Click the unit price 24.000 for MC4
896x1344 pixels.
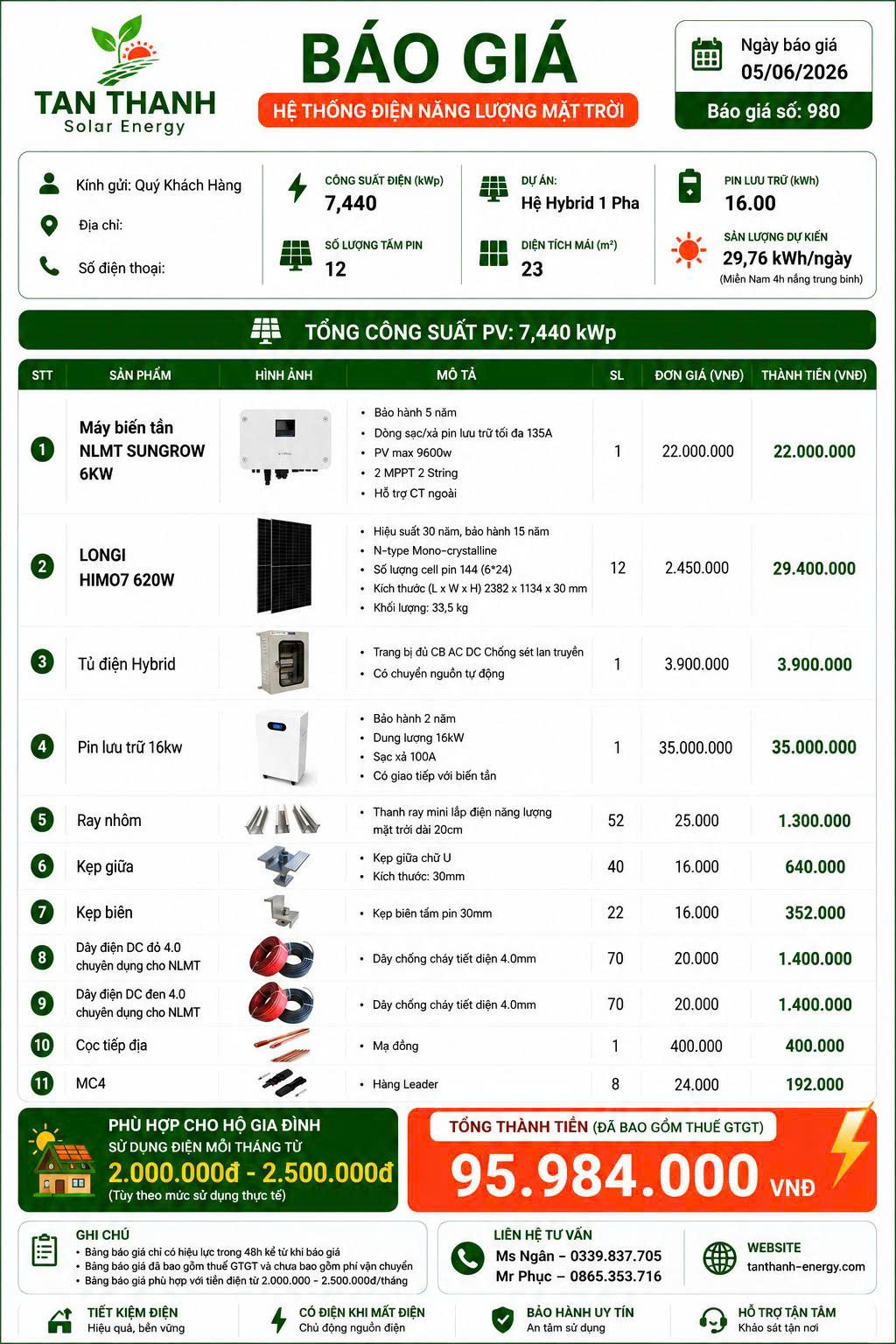[x=696, y=1084]
